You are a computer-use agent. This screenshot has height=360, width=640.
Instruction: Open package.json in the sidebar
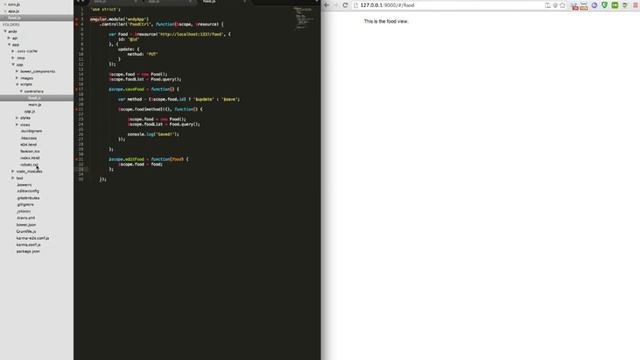click(28, 251)
